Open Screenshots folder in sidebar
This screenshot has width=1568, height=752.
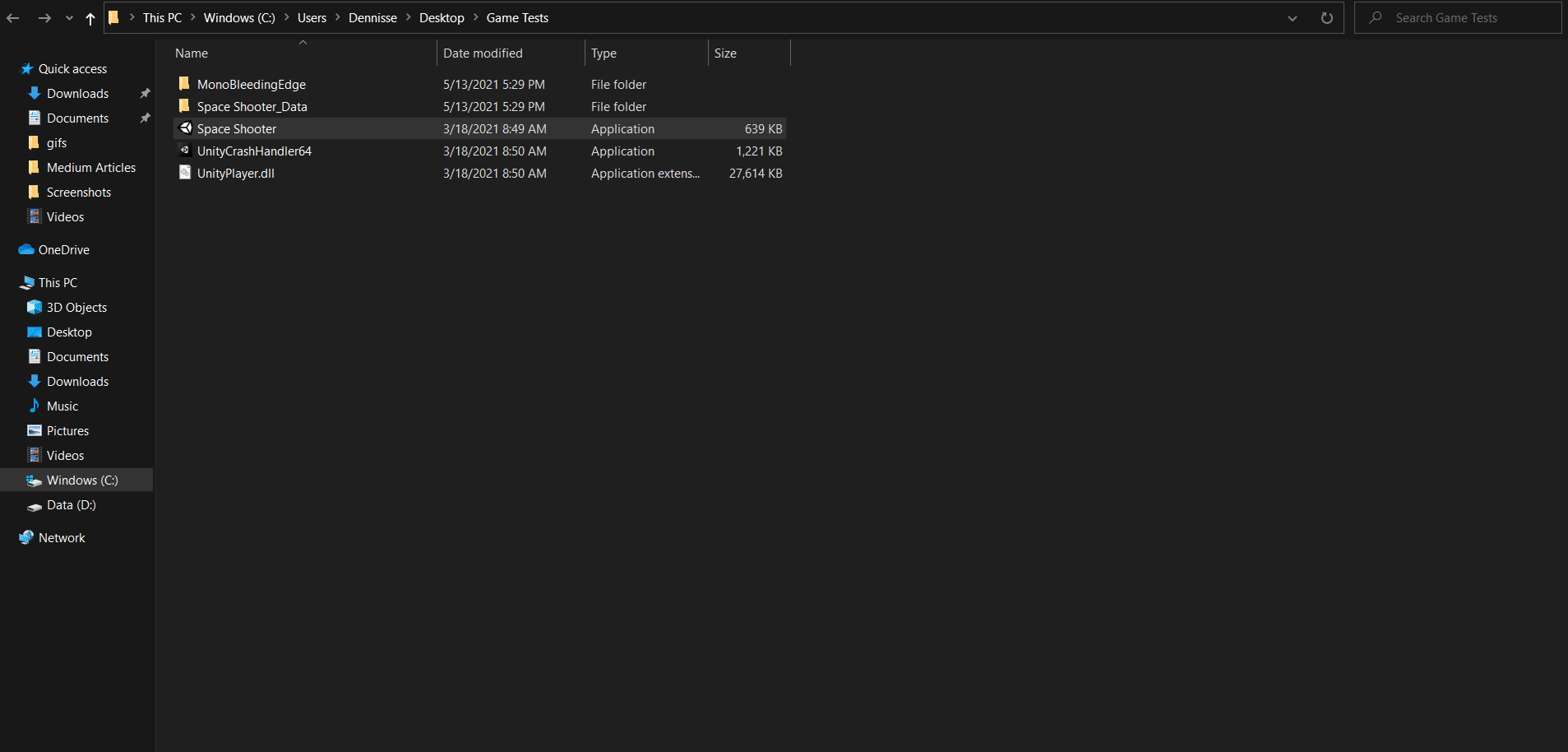coord(79,193)
